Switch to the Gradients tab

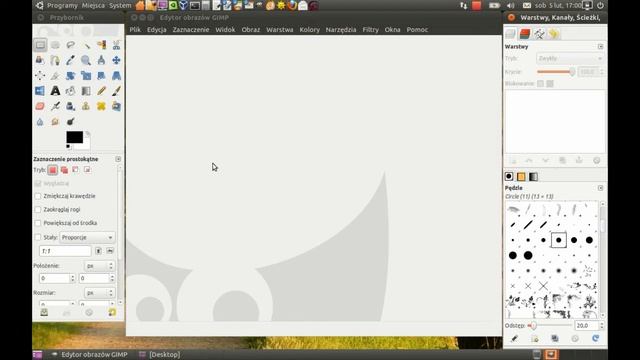(x=533, y=176)
